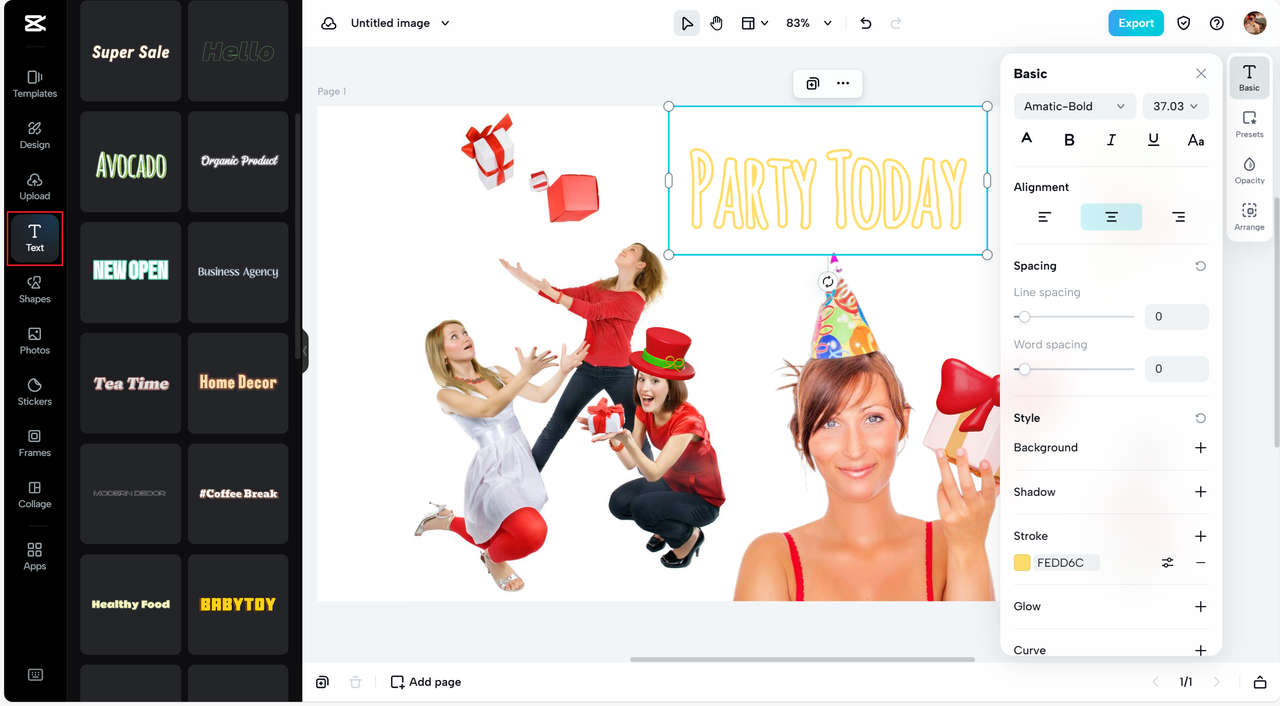Open the Collage sidebar panel
The image size is (1280, 706).
pos(35,494)
